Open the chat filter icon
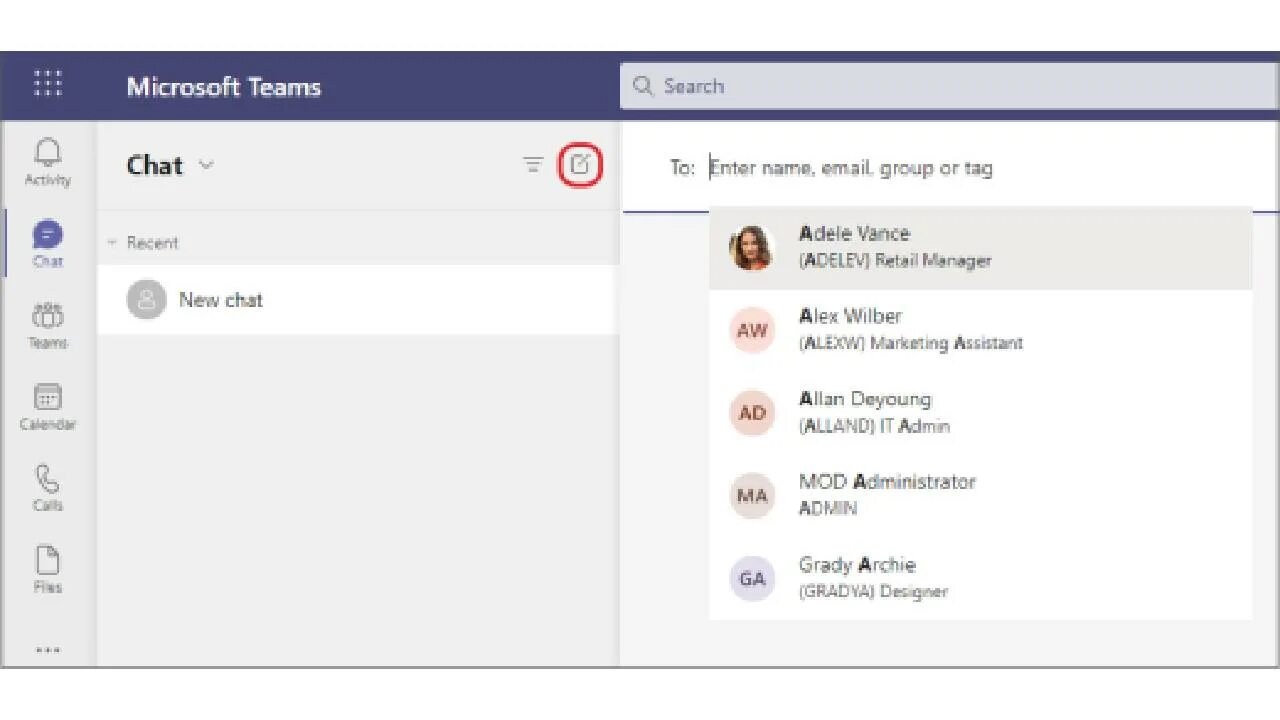 coord(533,165)
